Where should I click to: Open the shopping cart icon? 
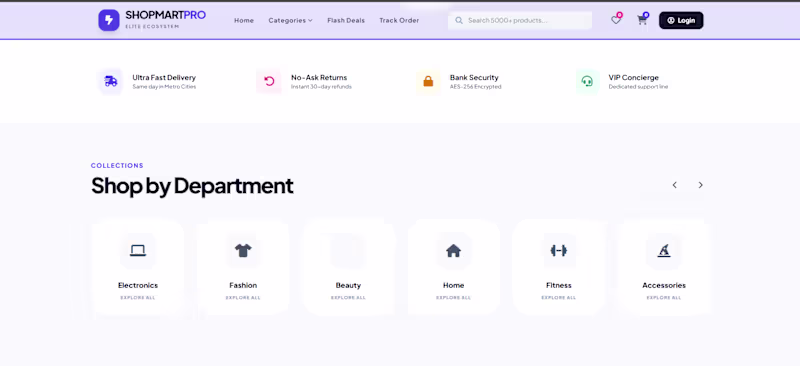coord(642,20)
